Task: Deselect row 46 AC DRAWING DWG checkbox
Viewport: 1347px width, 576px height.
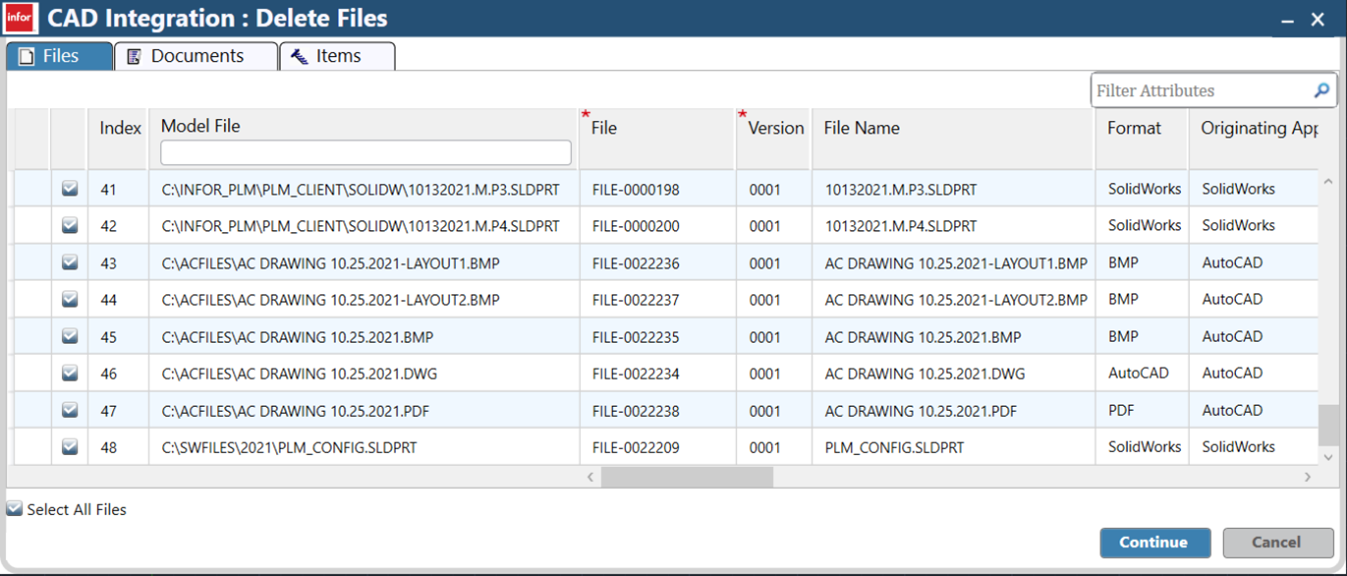Action: 70,373
